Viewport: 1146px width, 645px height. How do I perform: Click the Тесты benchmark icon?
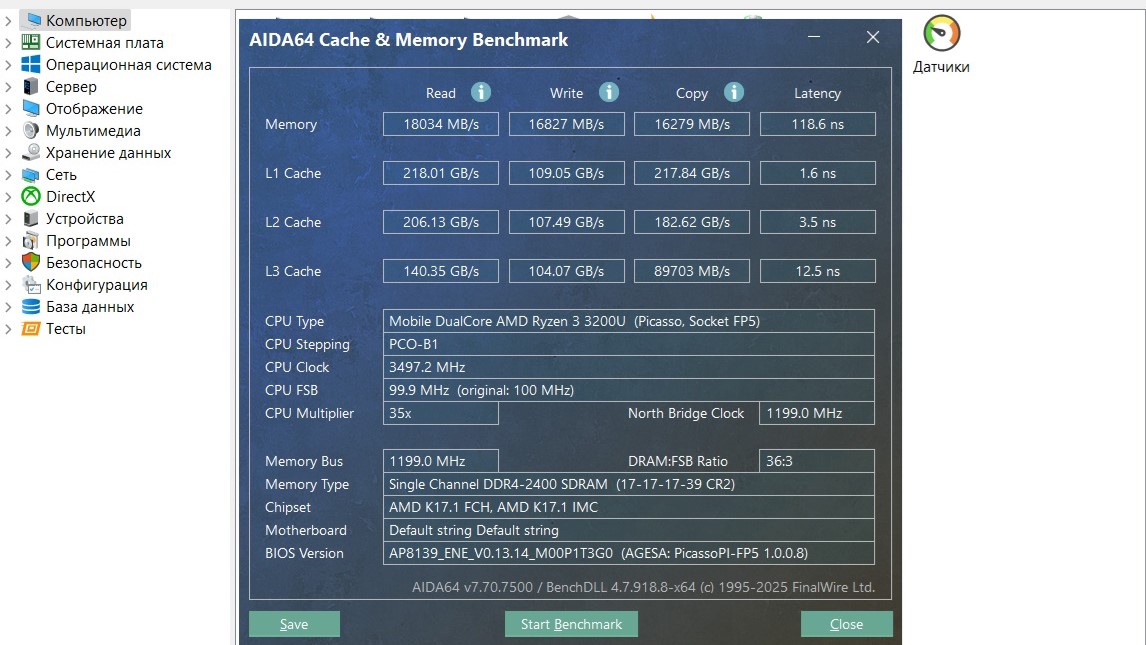point(31,328)
